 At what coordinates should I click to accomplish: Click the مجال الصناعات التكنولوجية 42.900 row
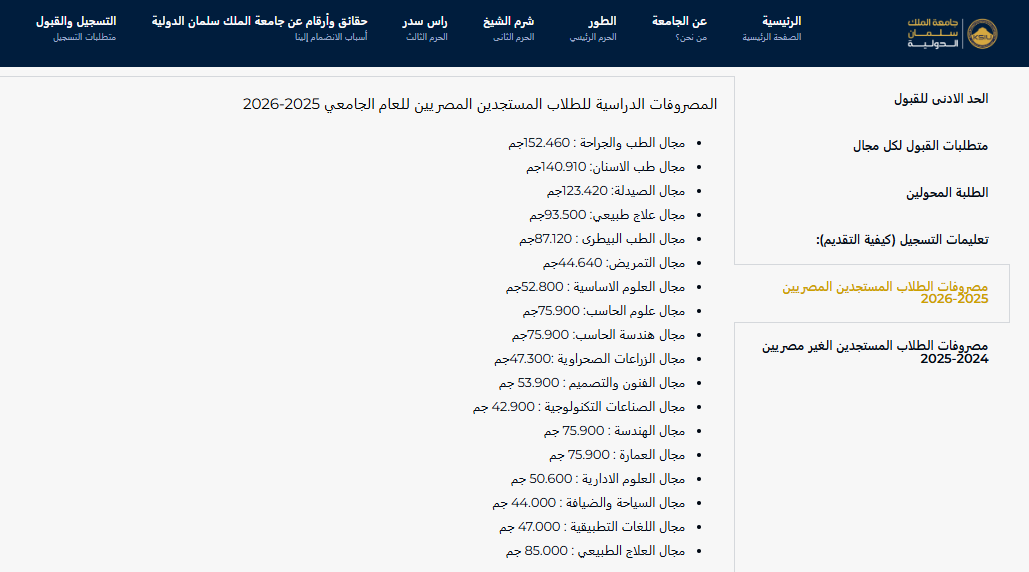tap(579, 407)
